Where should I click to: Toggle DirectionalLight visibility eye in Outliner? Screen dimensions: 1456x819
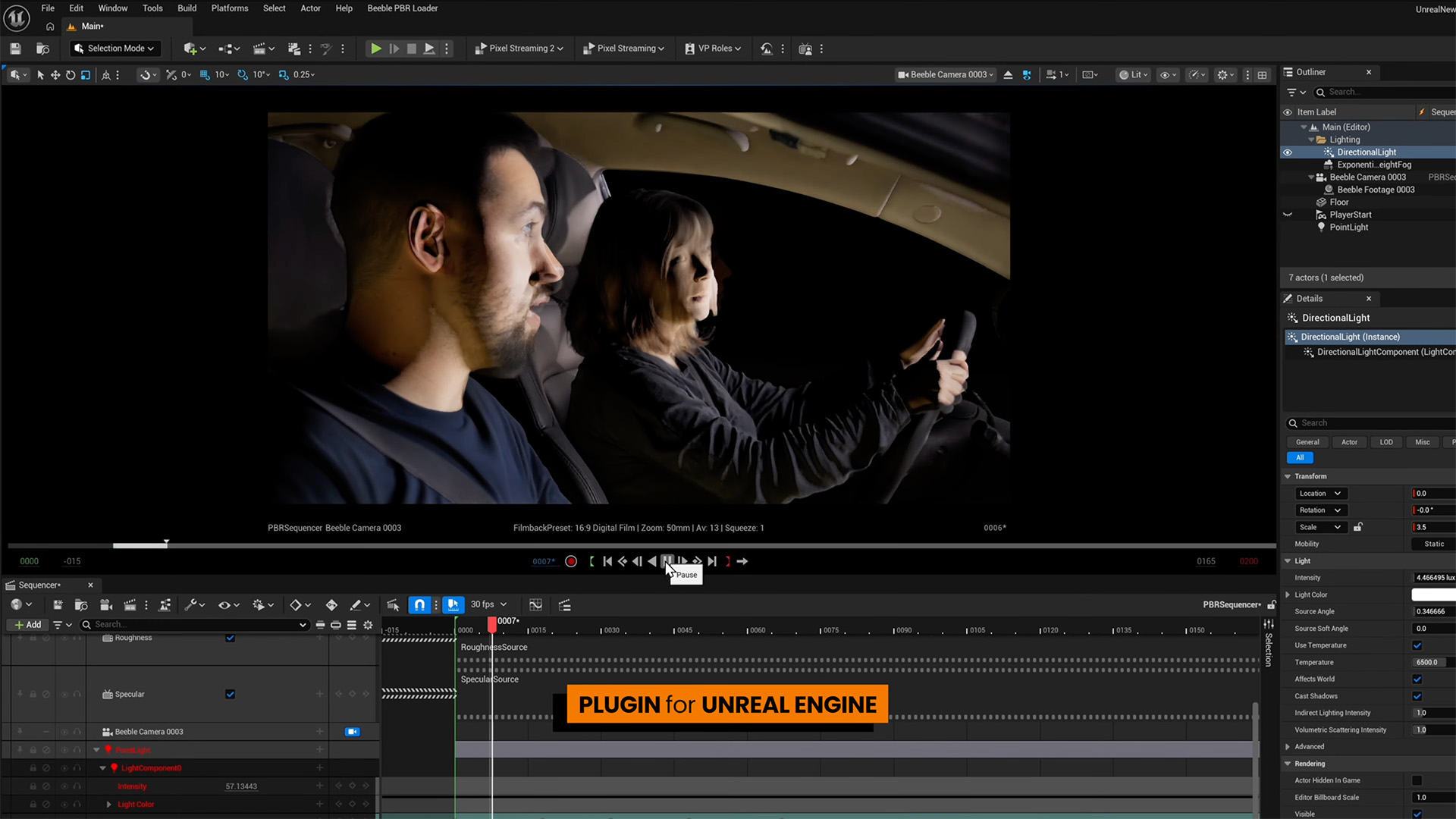(x=1288, y=152)
